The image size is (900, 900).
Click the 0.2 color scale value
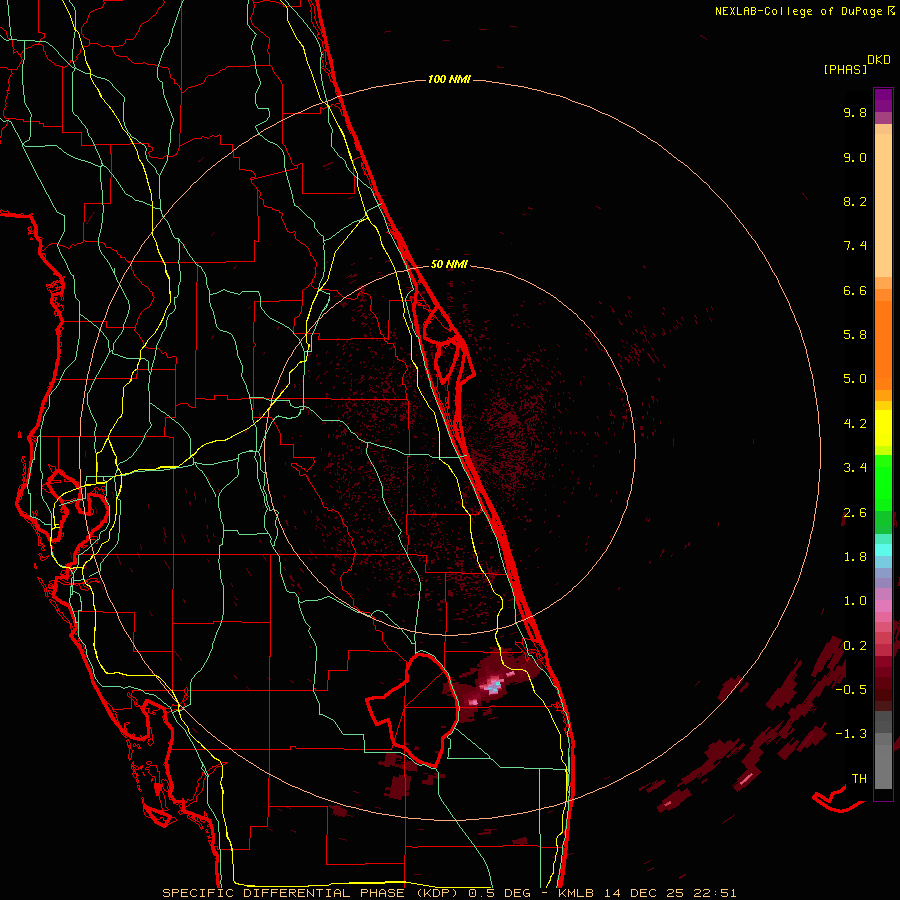pyautogui.click(x=855, y=646)
